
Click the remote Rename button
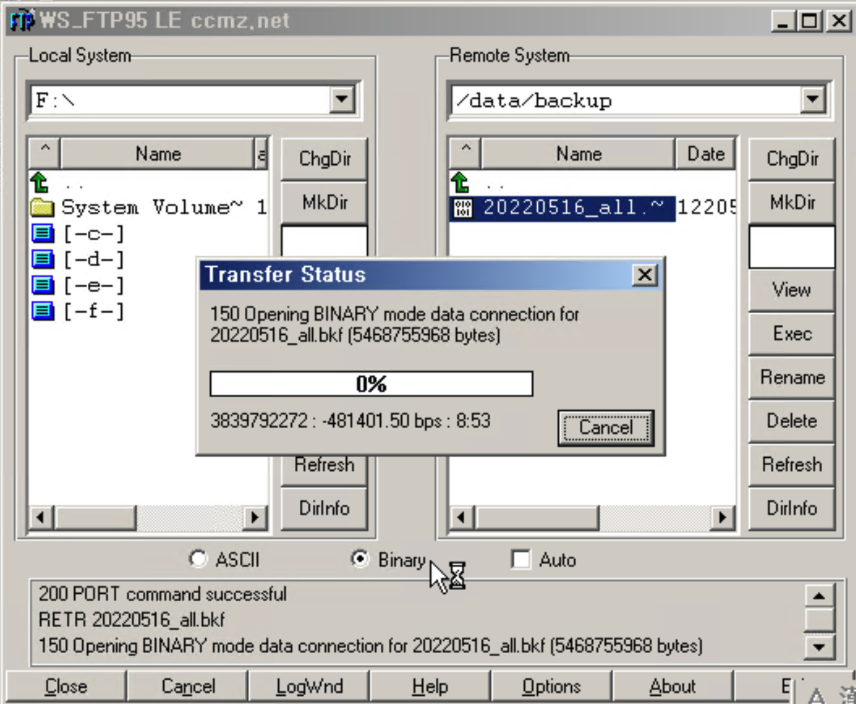[792, 377]
